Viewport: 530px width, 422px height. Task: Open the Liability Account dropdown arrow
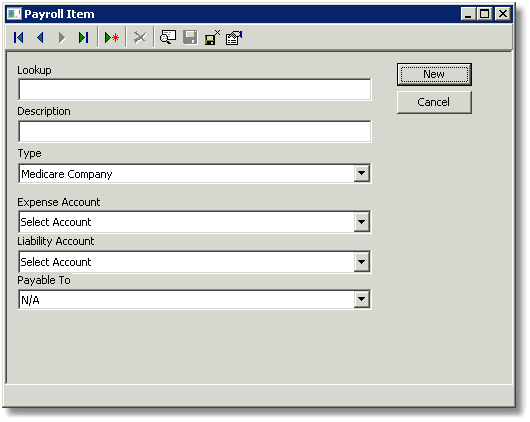362,262
